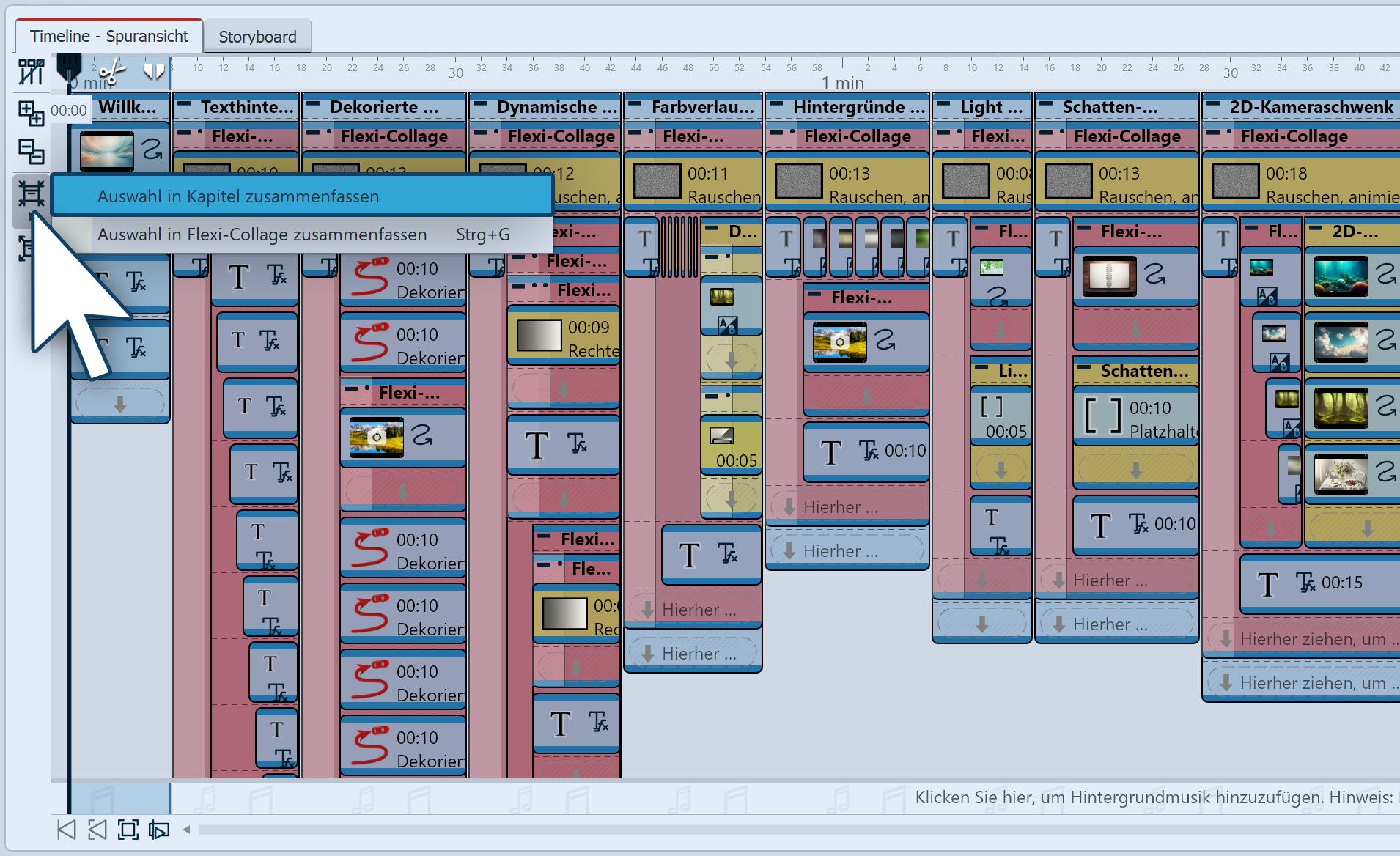The width and height of the screenshot is (1400, 856).
Task: Click the expand all tracks icon
Action: tap(31, 112)
